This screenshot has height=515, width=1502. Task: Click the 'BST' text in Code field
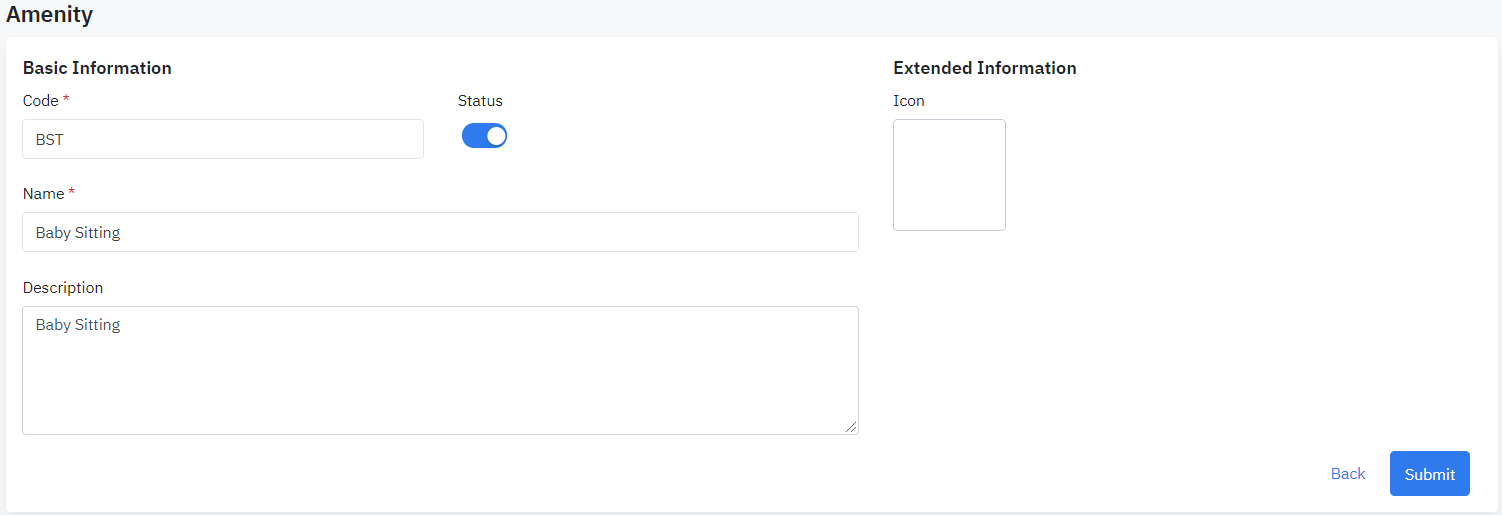tap(50, 140)
